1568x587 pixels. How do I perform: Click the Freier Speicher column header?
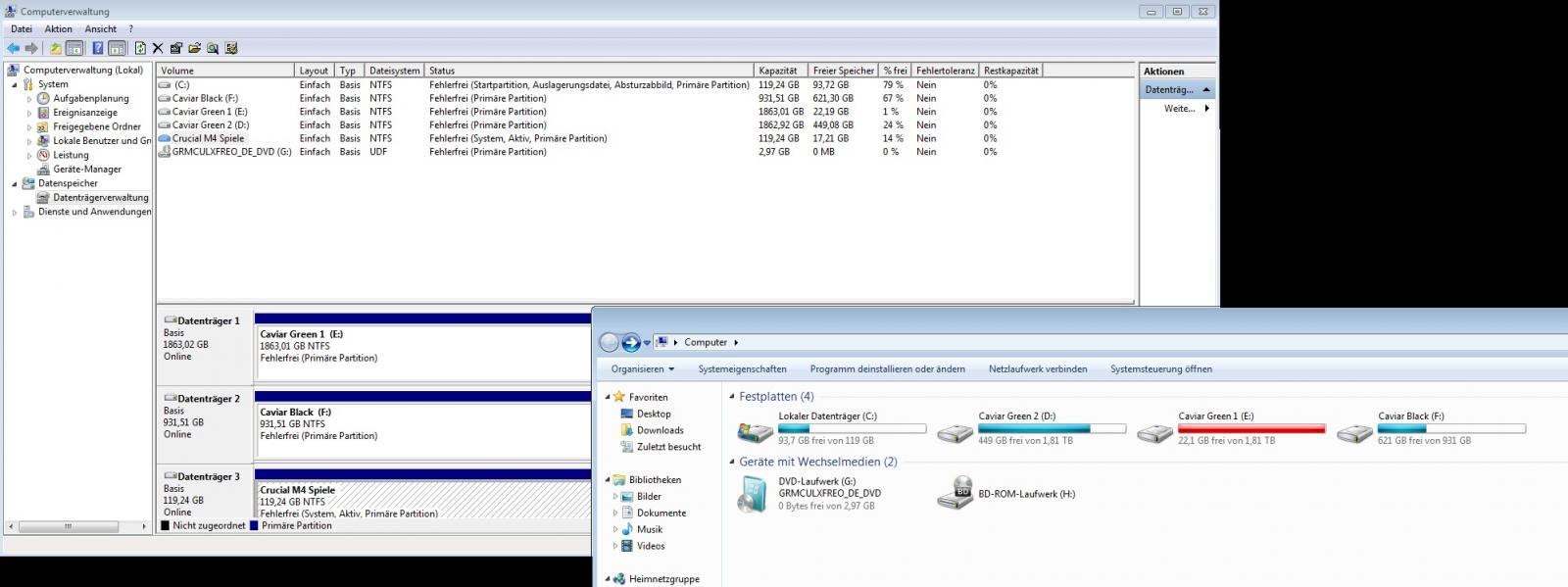click(x=844, y=71)
